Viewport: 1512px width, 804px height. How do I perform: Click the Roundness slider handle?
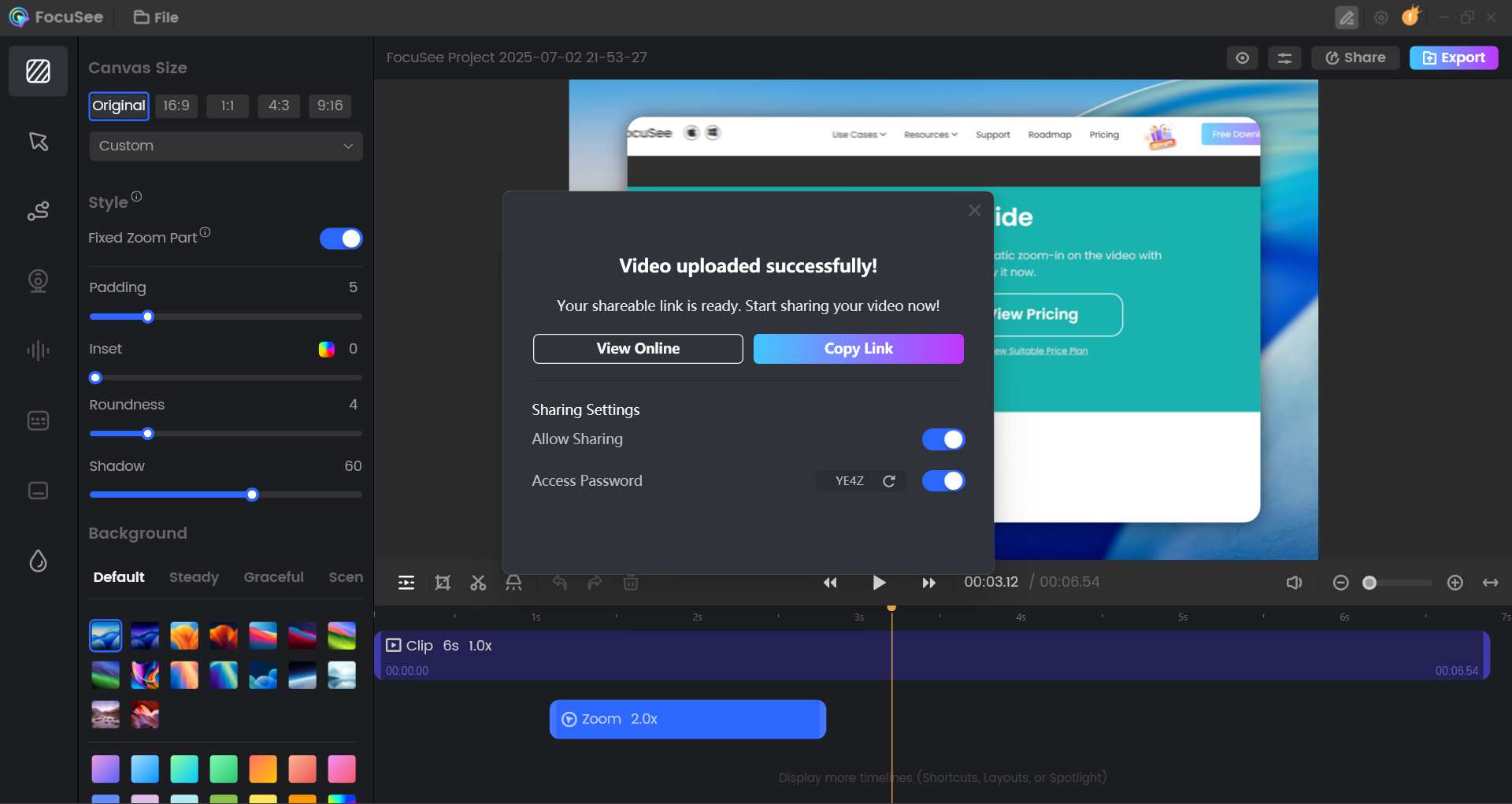click(147, 434)
